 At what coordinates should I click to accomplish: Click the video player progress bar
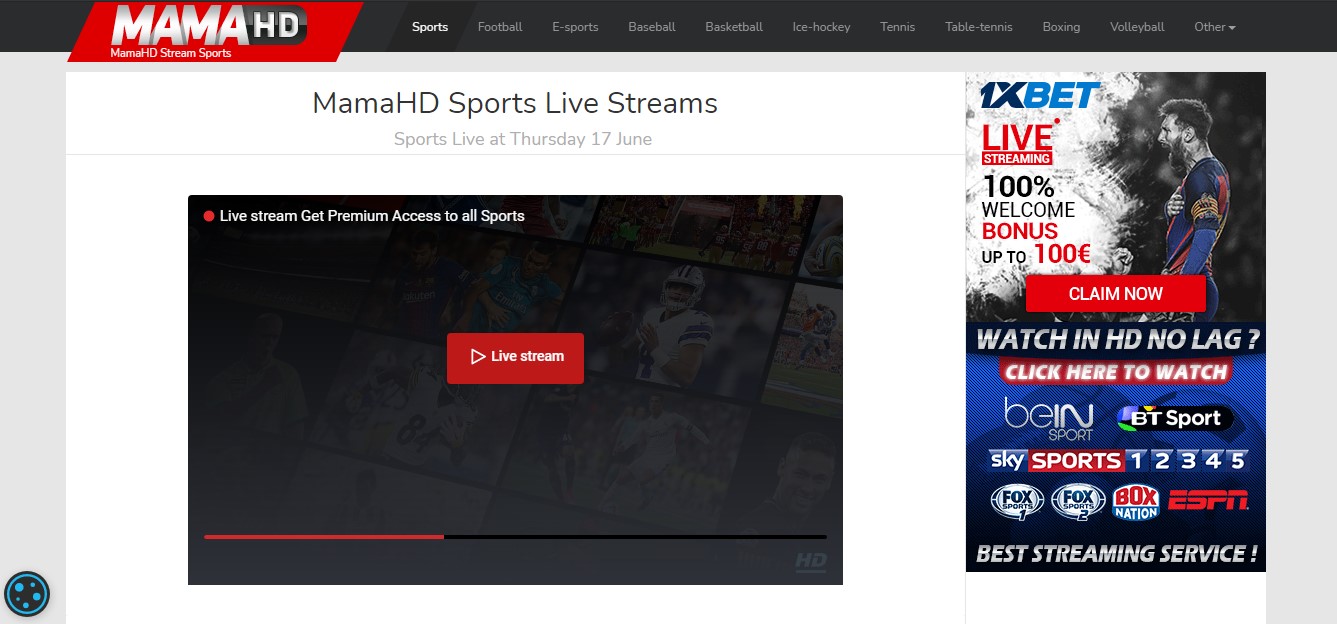[x=515, y=537]
